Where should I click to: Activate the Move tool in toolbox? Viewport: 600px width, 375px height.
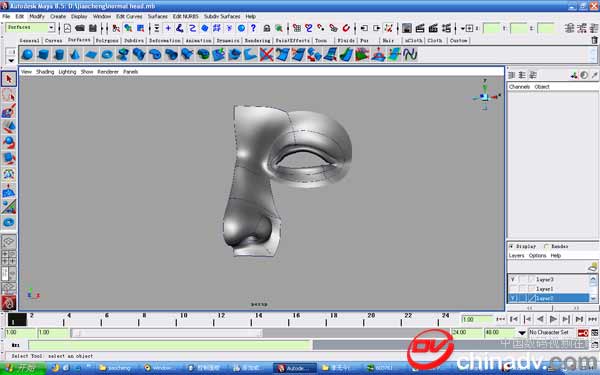pyautogui.click(x=9, y=127)
